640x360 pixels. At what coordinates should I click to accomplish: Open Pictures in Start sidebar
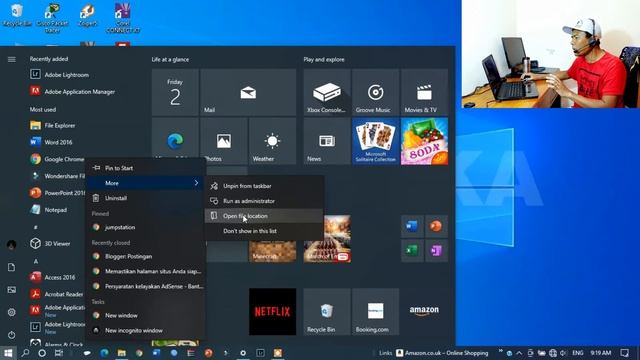coord(11,290)
